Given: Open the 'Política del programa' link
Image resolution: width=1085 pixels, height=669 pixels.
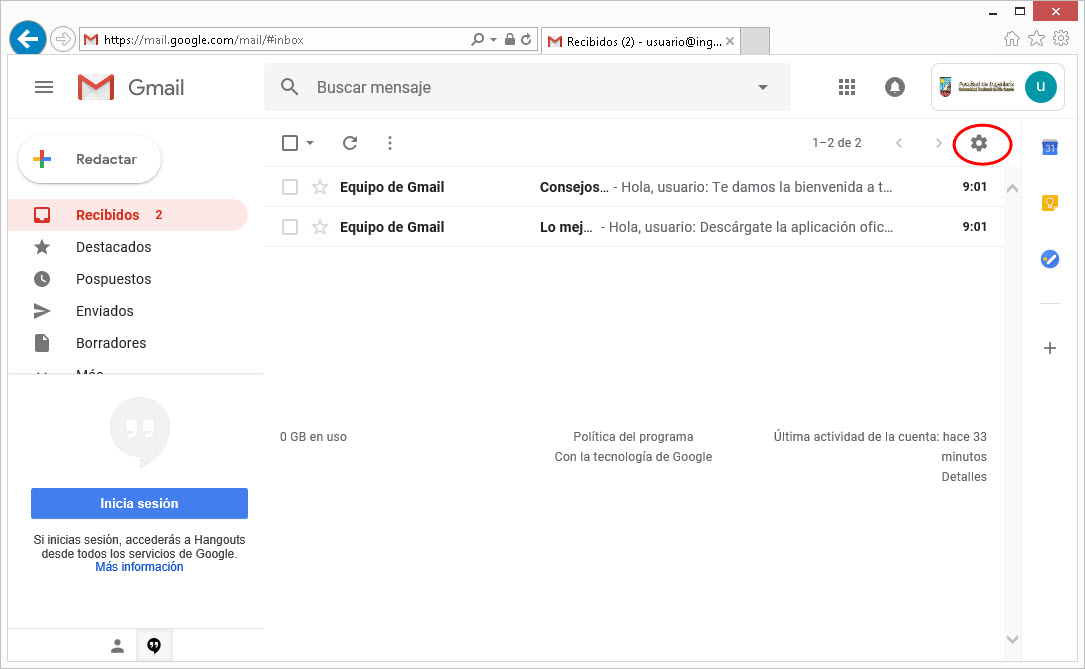Looking at the screenshot, I should point(633,437).
